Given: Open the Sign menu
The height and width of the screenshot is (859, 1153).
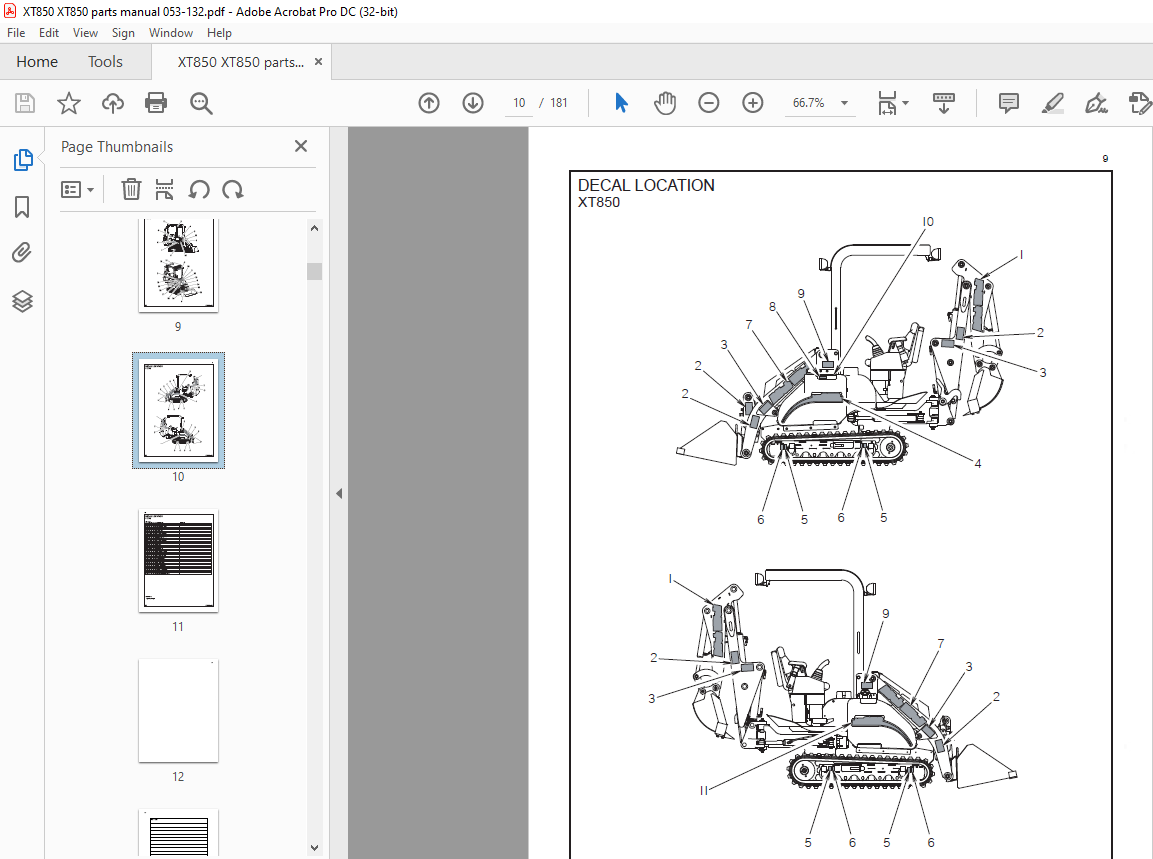Looking at the screenshot, I should coord(124,33).
